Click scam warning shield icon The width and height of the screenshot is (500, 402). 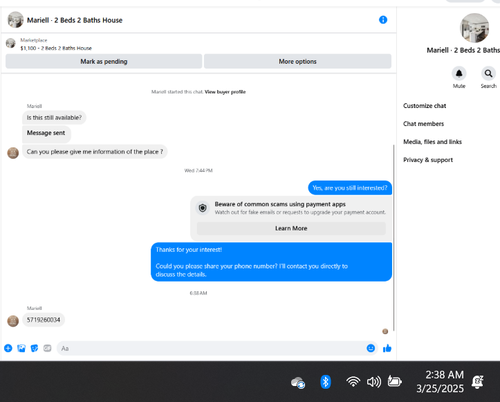coord(202,208)
